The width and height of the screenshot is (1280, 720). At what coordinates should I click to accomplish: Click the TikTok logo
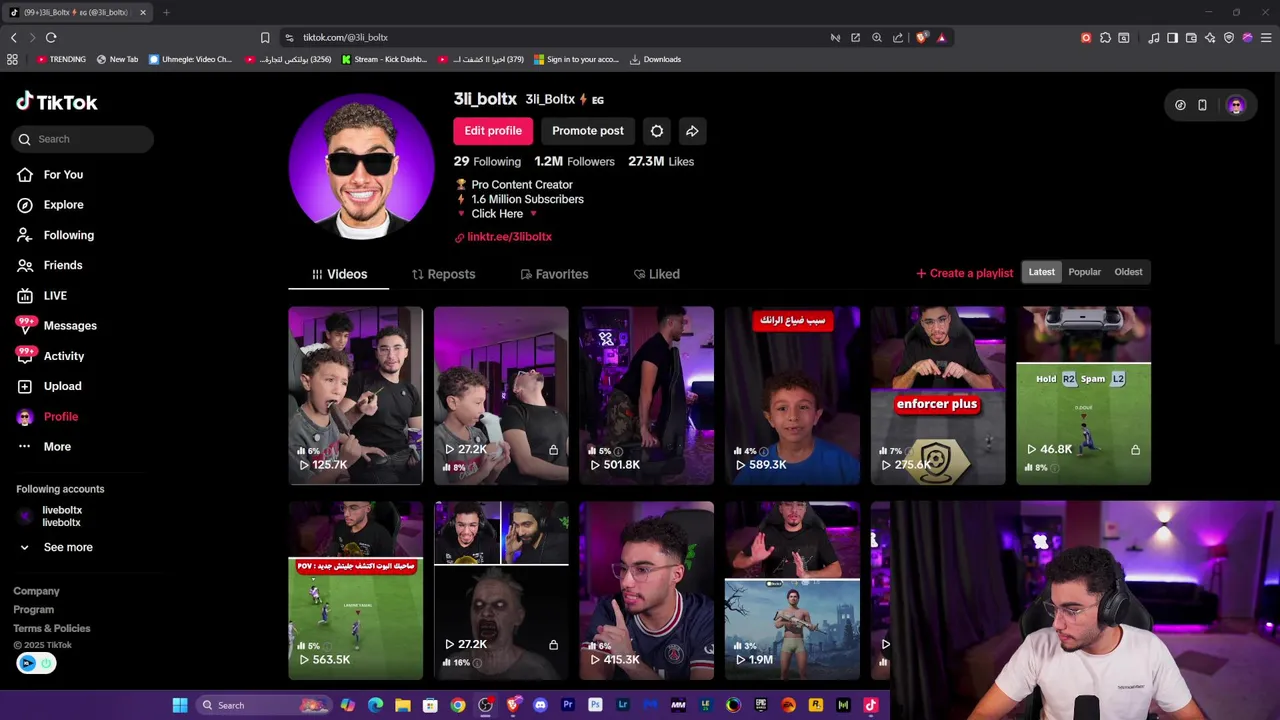tap(57, 102)
